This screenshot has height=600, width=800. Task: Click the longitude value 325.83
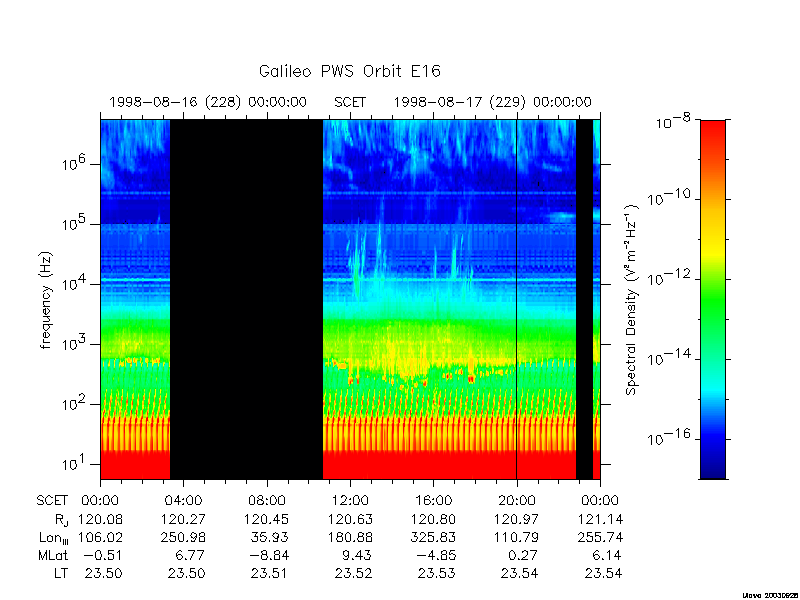(x=433, y=537)
